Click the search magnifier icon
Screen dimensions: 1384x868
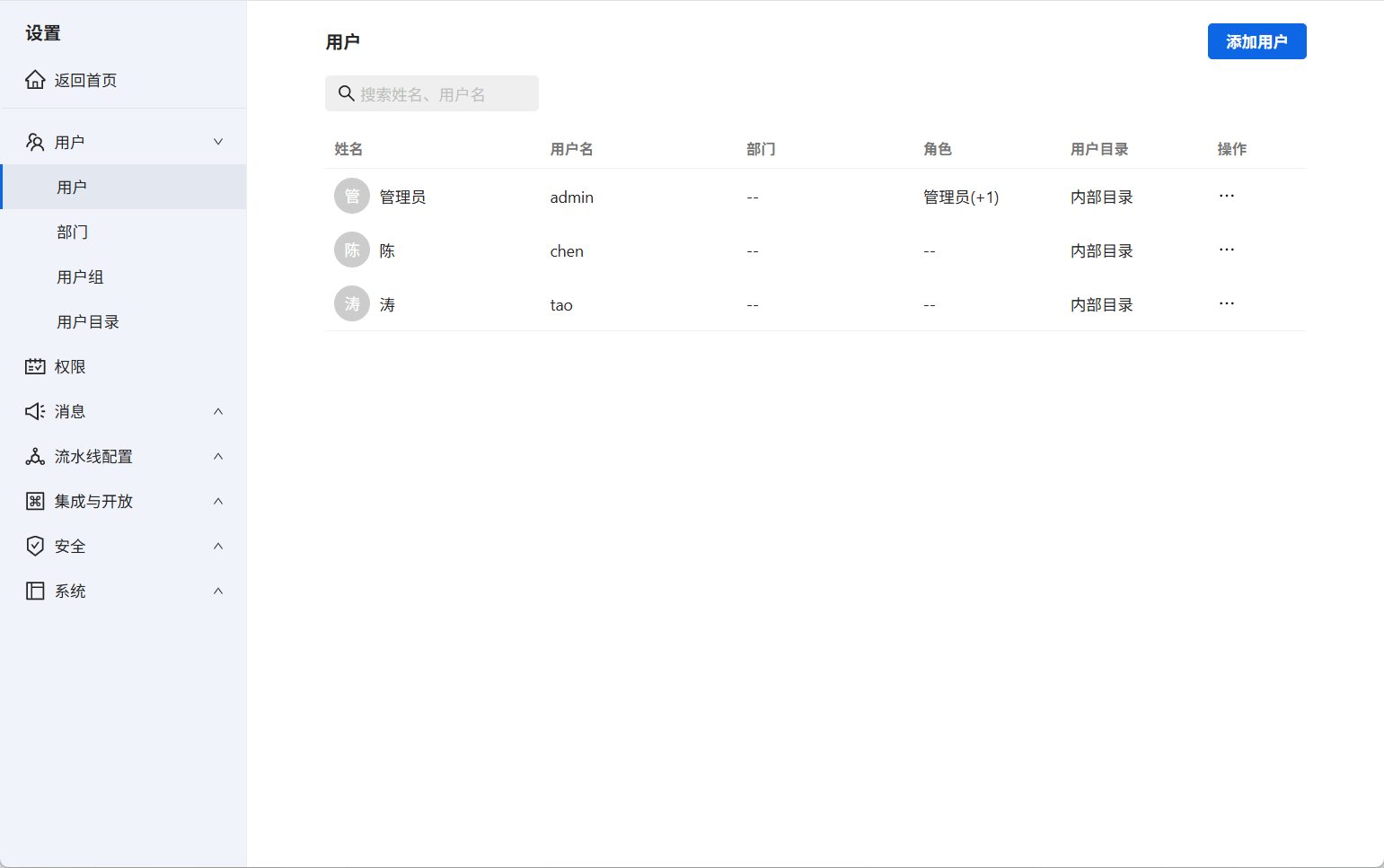[347, 93]
